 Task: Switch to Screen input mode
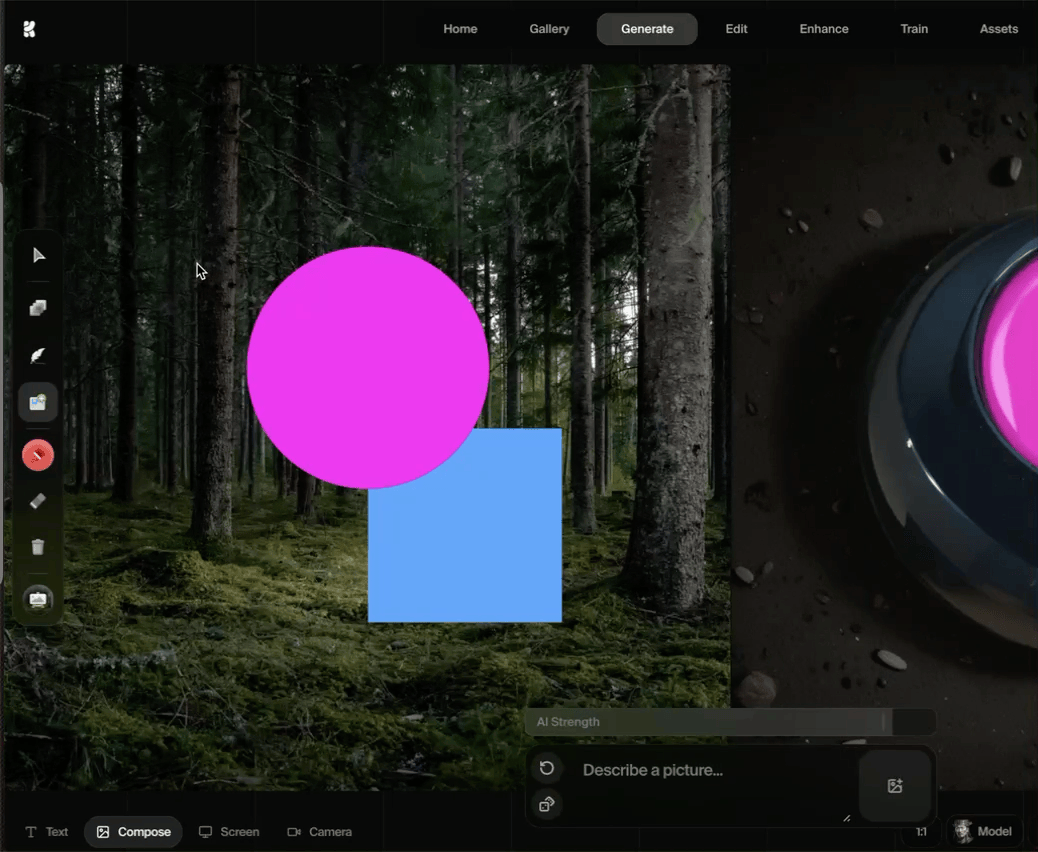click(x=229, y=832)
